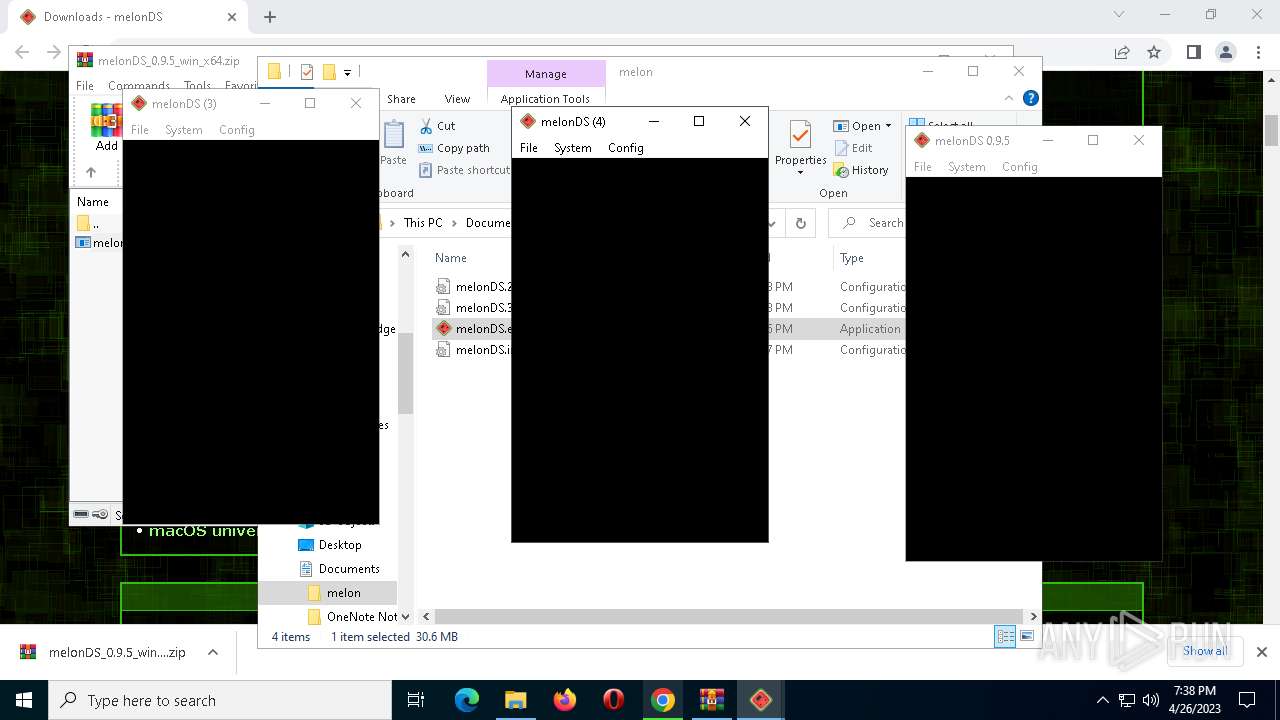The height and width of the screenshot is (720, 1280).
Task: Click the Properties checkmark icon in ribbon
Action: tap(800, 135)
